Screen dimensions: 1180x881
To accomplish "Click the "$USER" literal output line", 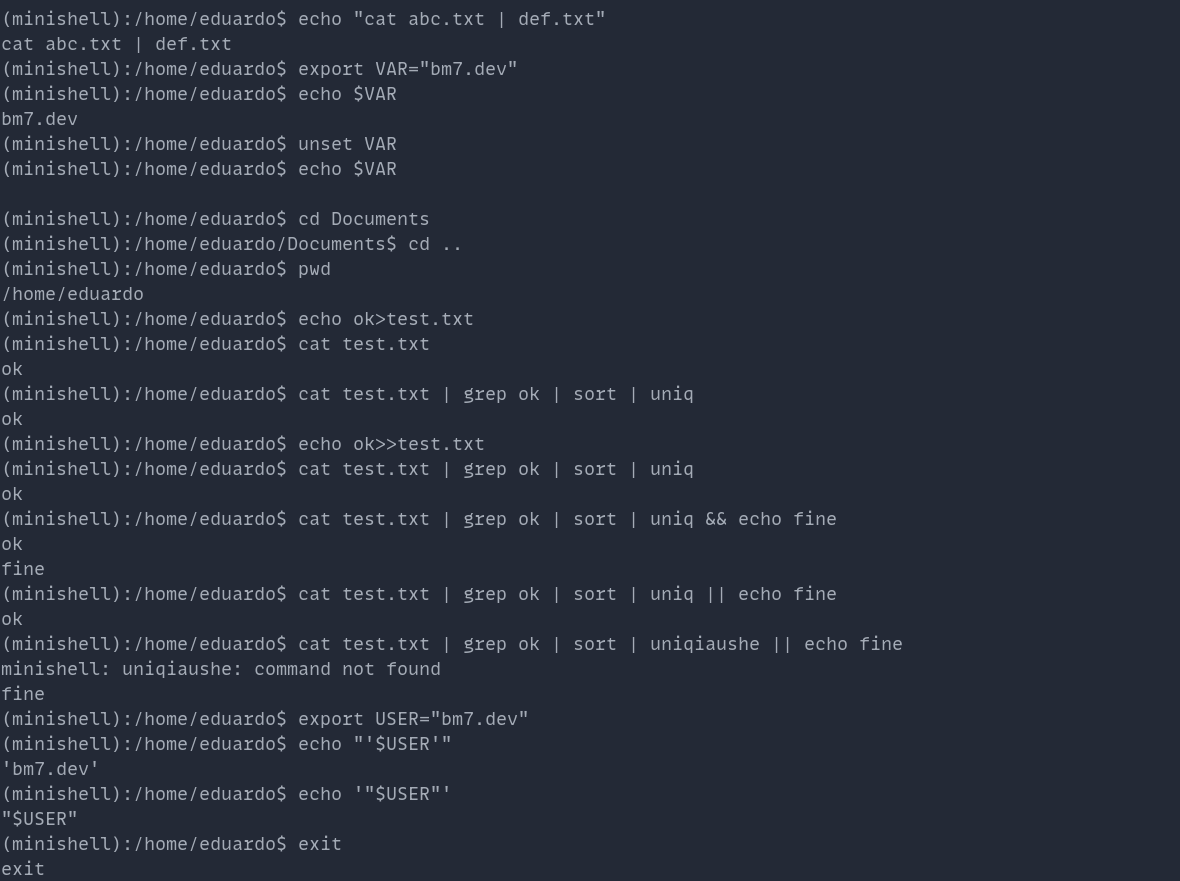I will [x=40, y=819].
